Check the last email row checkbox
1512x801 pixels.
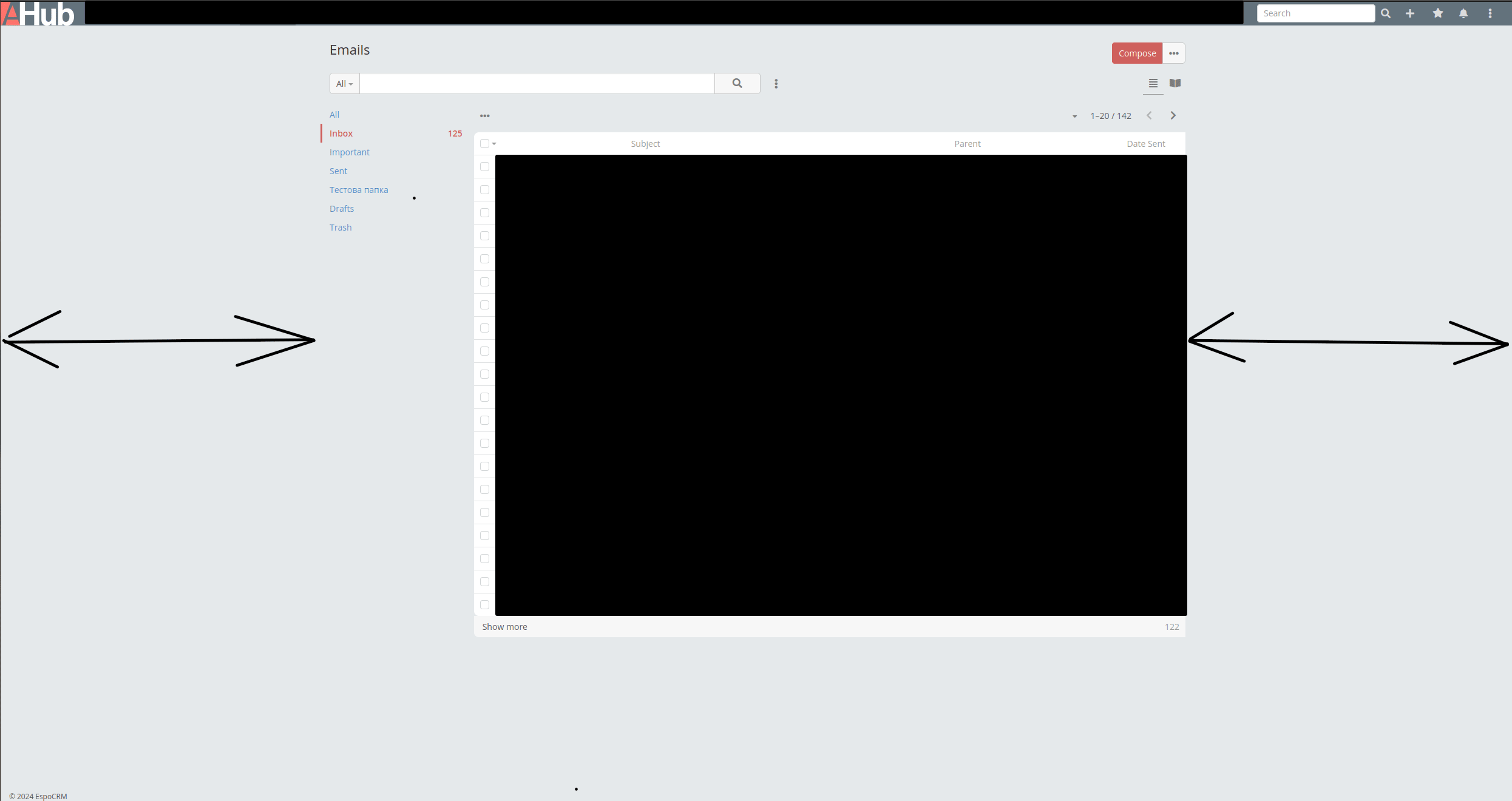[484, 605]
